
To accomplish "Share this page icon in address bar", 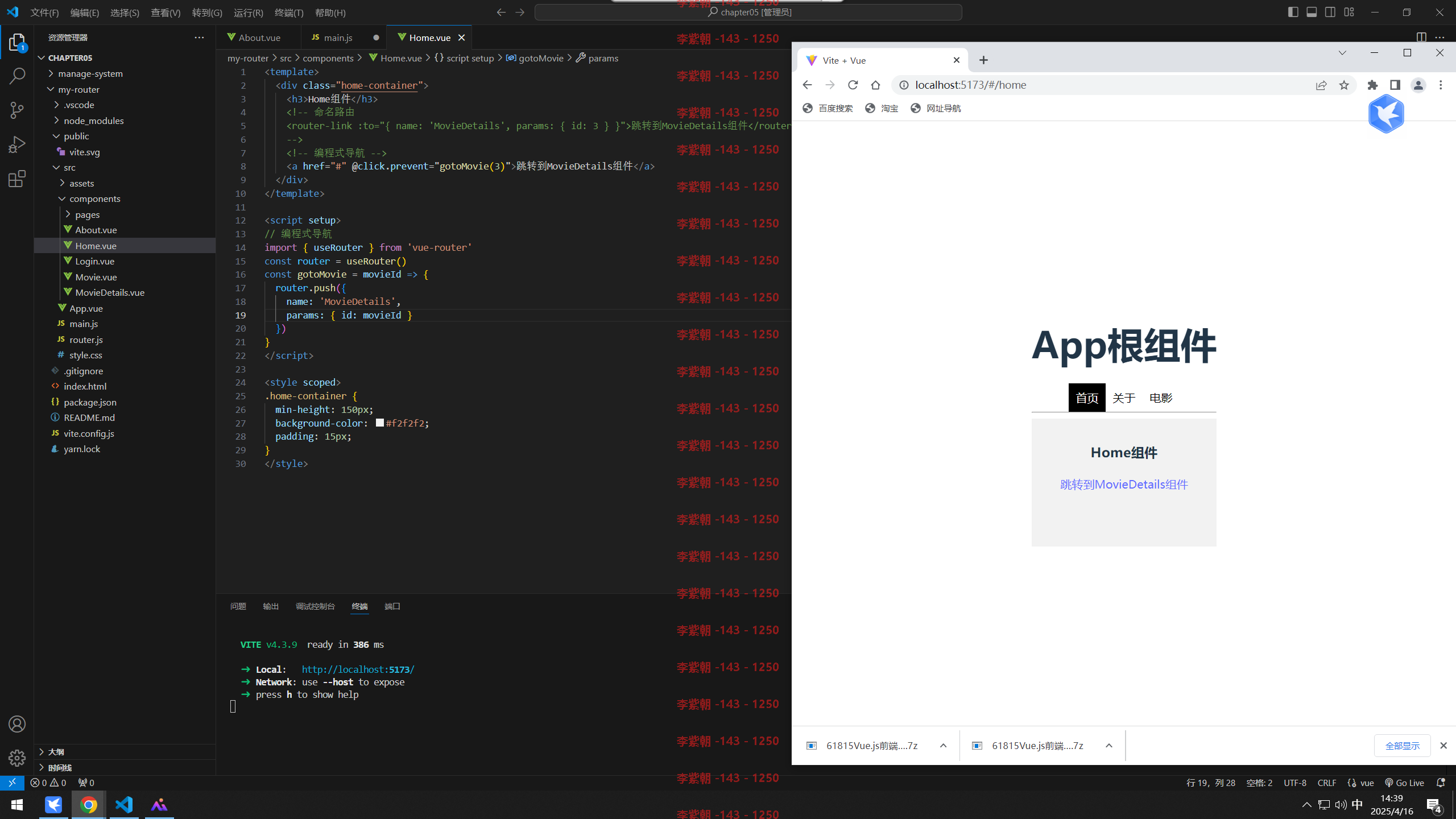I will tap(1321, 85).
